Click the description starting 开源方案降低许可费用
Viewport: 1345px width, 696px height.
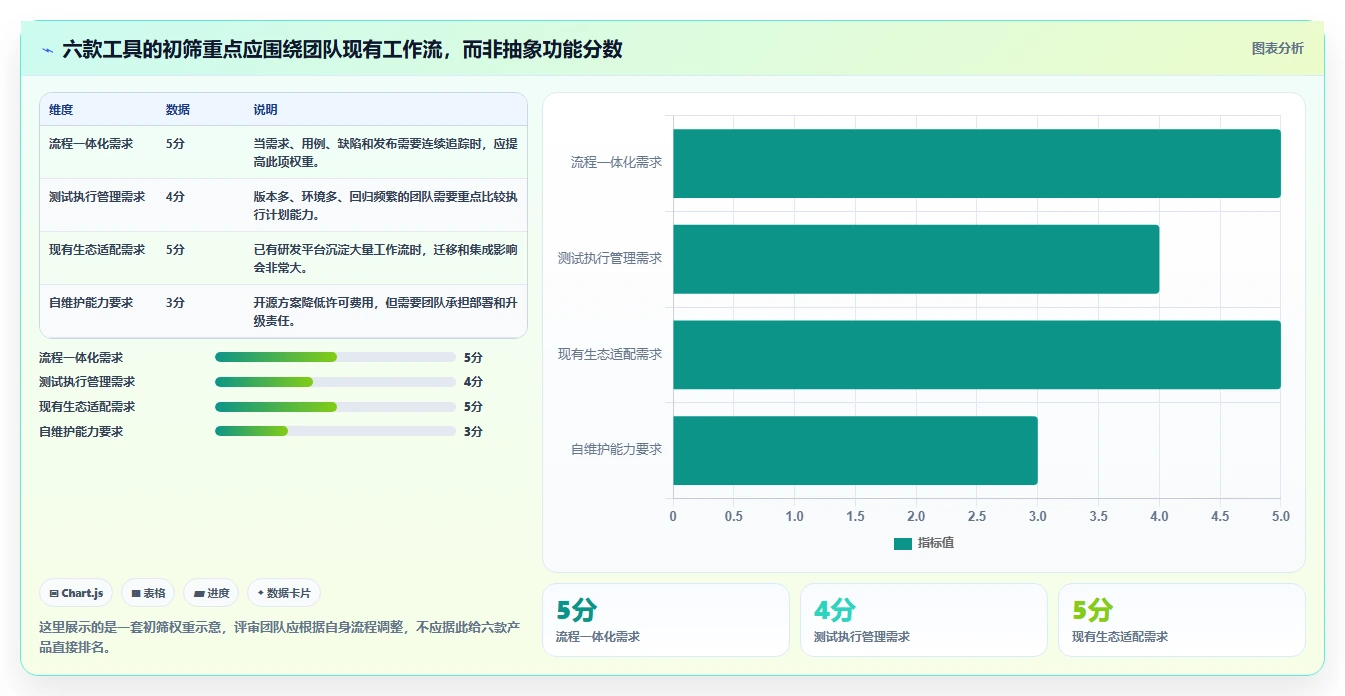385,312
